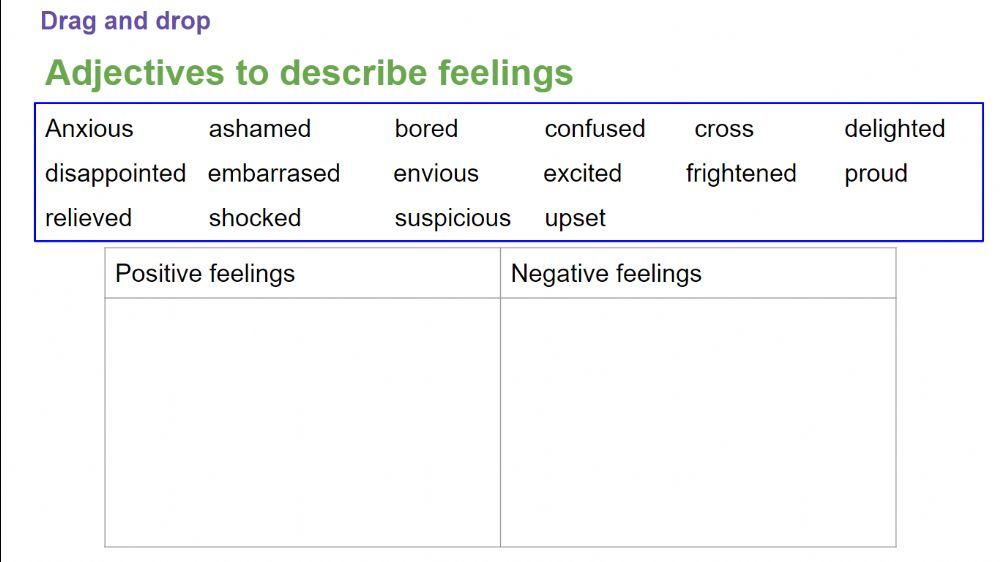This screenshot has height=562, width=1000.
Task: Click the 'delighted' adjective
Action: pyautogui.click(x=894, y=129)
